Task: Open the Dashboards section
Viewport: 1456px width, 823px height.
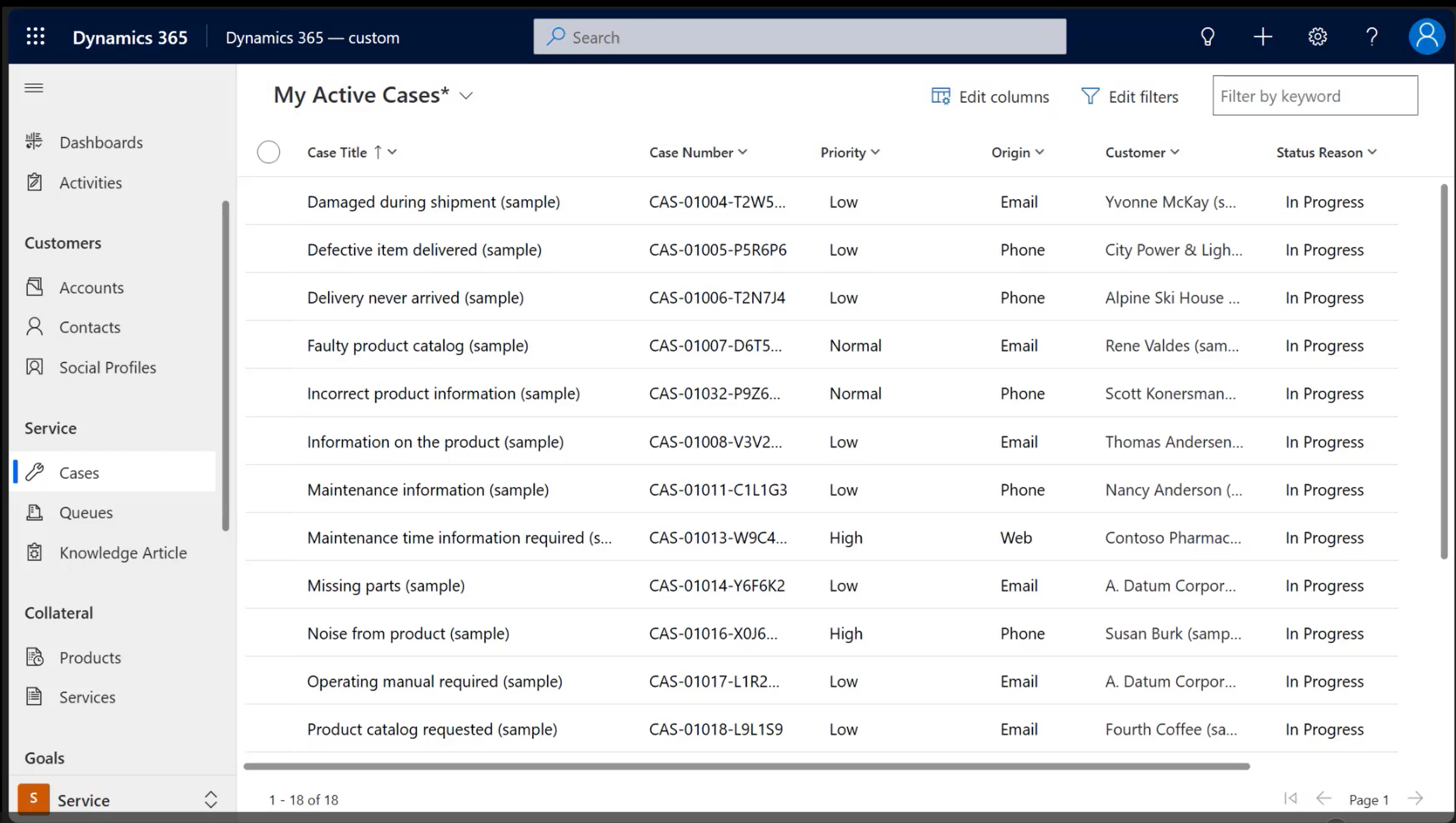Action: pyautogui.click(x=101, y=141)
